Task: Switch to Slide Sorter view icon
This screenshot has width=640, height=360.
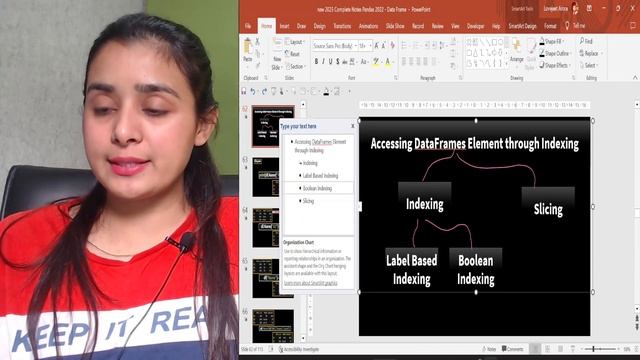Action: 547,349
